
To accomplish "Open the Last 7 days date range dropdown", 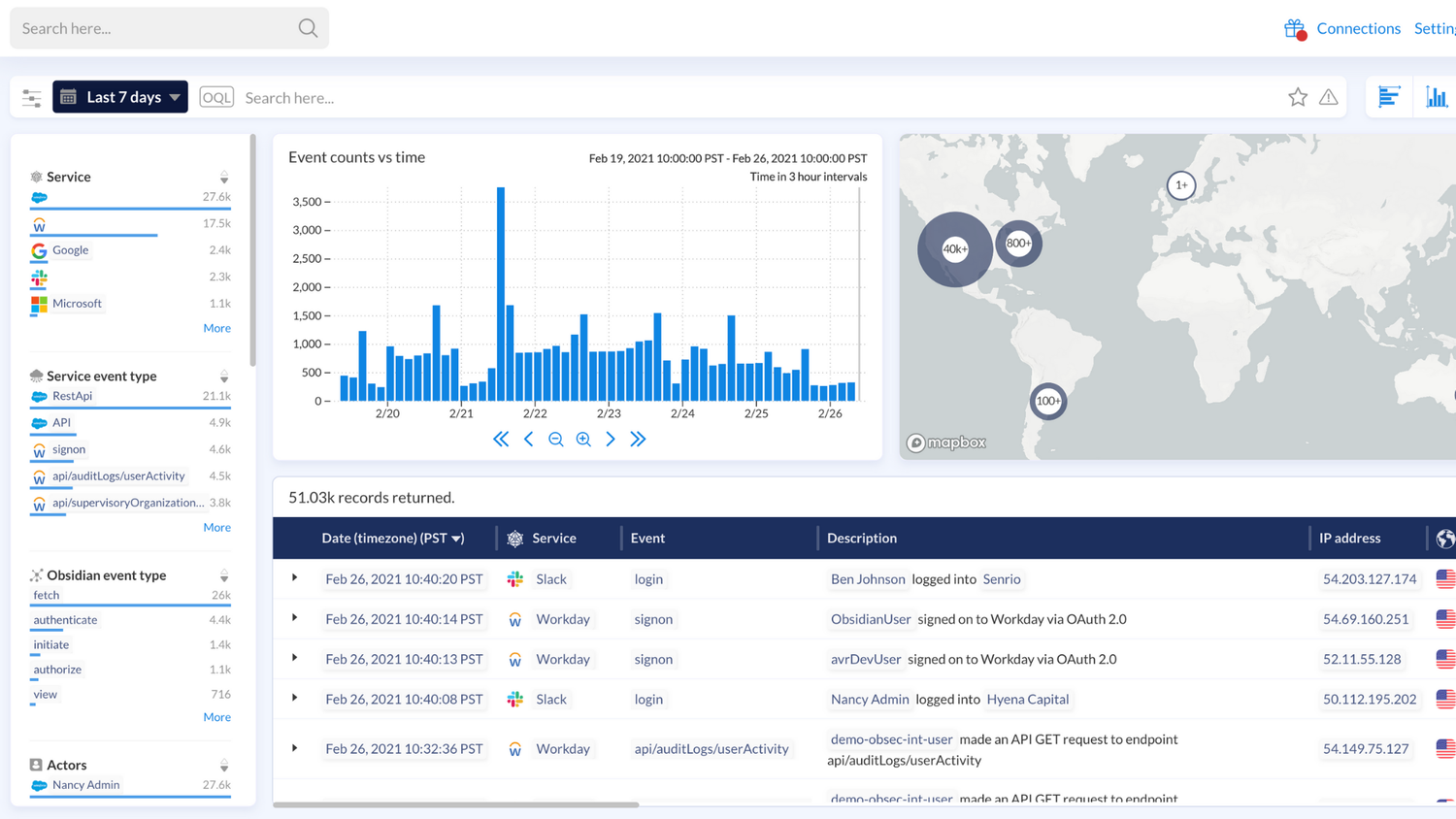I will point(119,97).
